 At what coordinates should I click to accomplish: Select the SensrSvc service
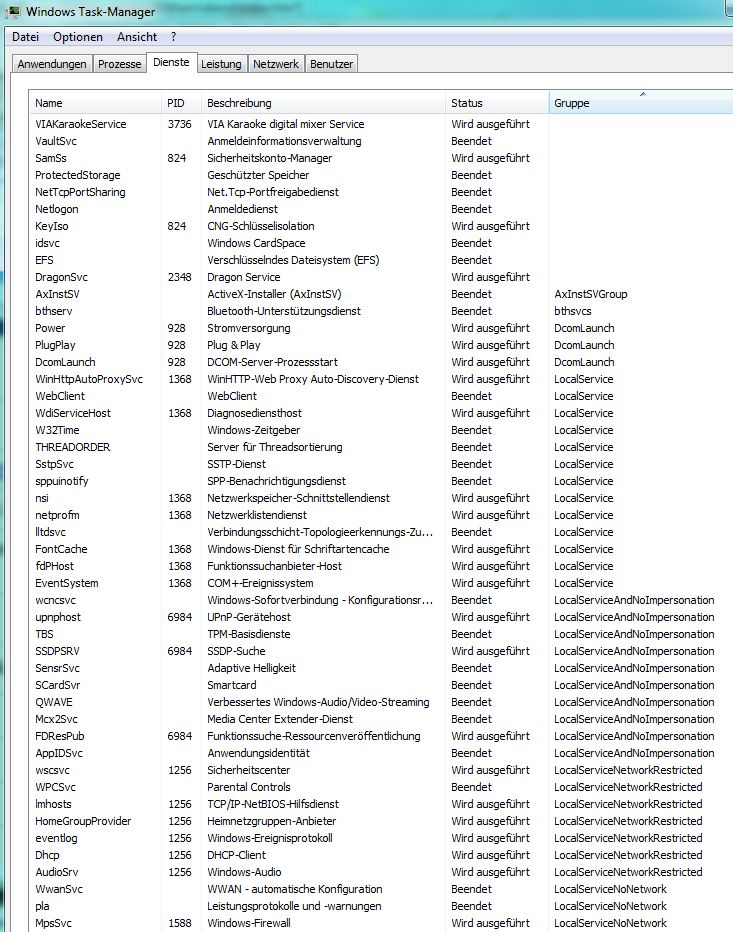[x=57, y=668]
